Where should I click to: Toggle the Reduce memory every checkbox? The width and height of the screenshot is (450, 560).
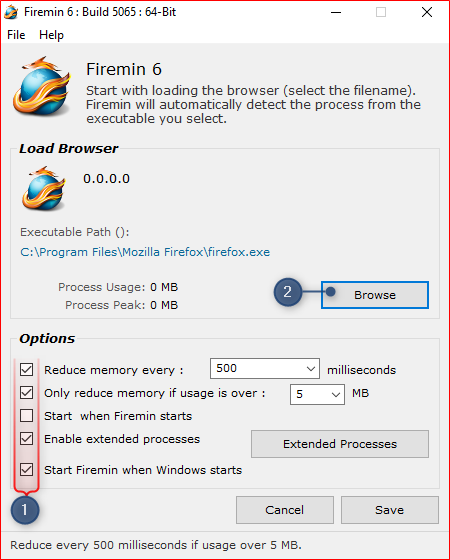point(26,370)
